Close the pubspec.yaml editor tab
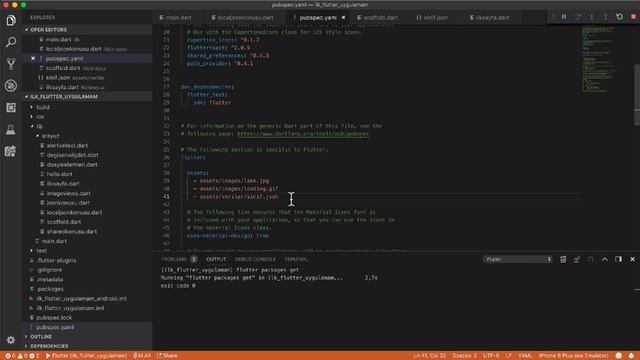This screenshot has width=640, height=360. pyautogui.click(x=343, y=18)
